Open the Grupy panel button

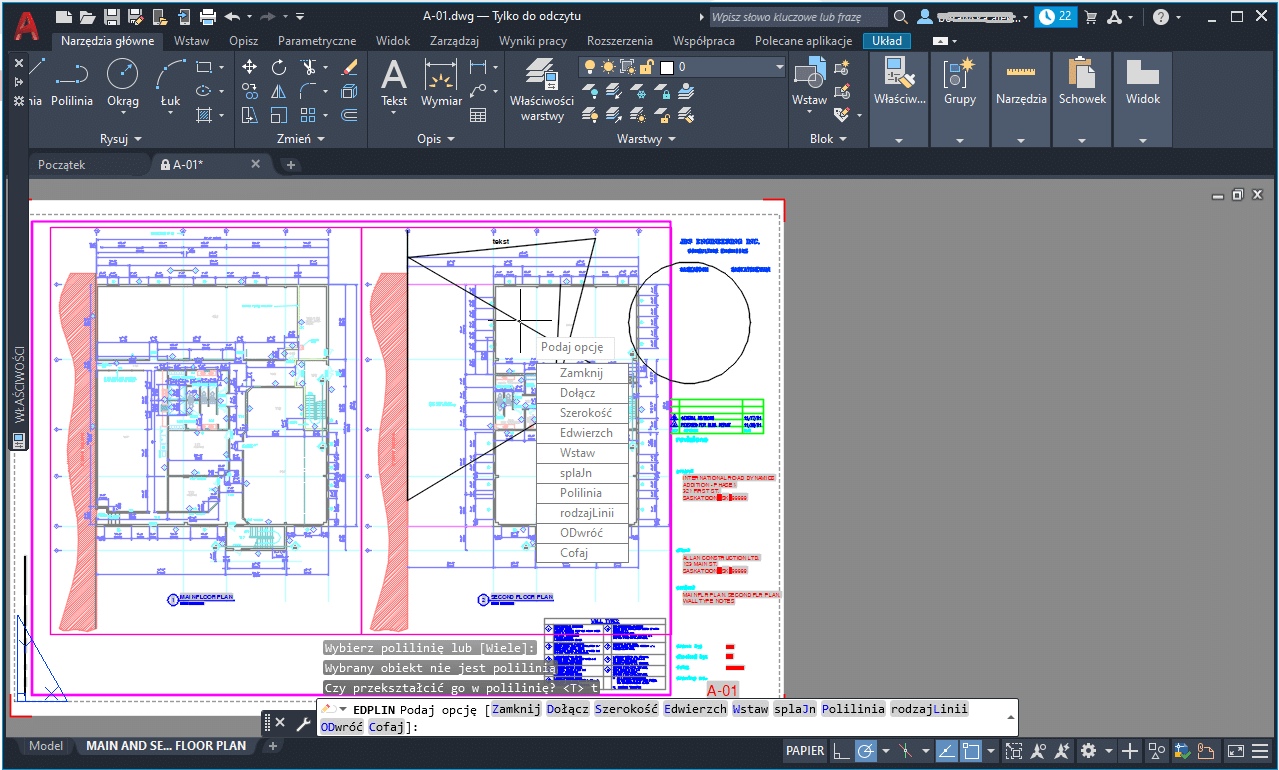click(x=959, y=99)
